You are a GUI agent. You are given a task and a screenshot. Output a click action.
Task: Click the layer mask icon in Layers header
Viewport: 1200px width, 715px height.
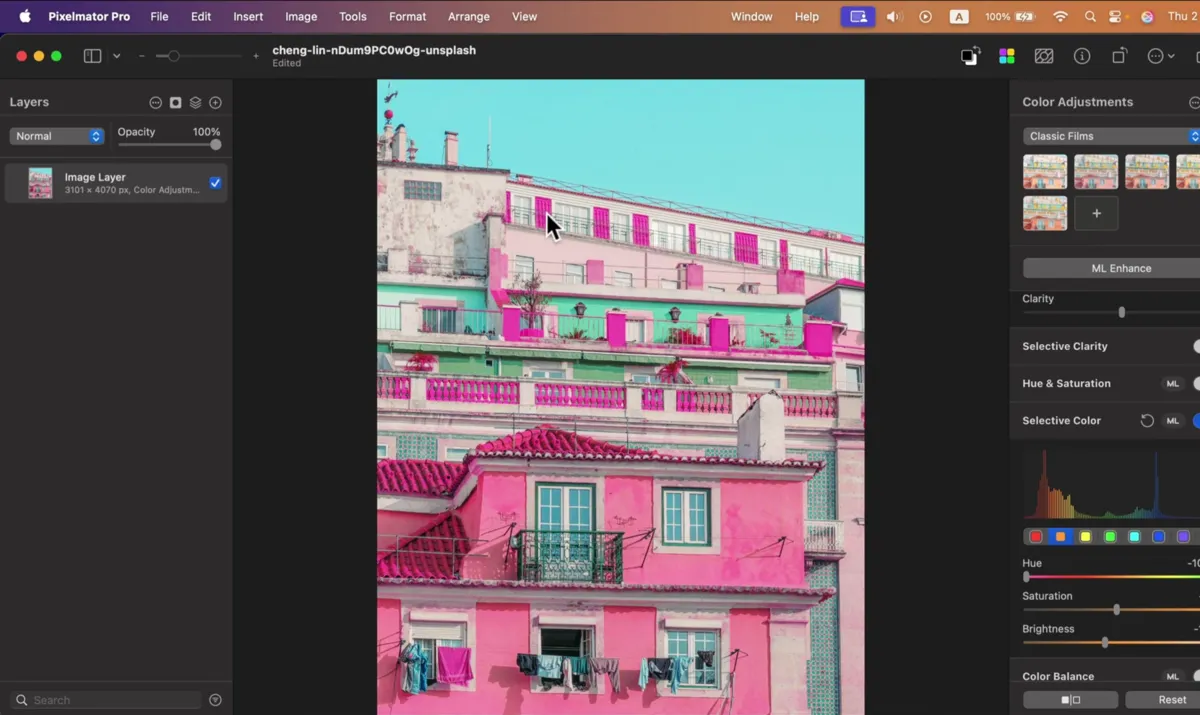pyautogui.click(x=178, y=102)
